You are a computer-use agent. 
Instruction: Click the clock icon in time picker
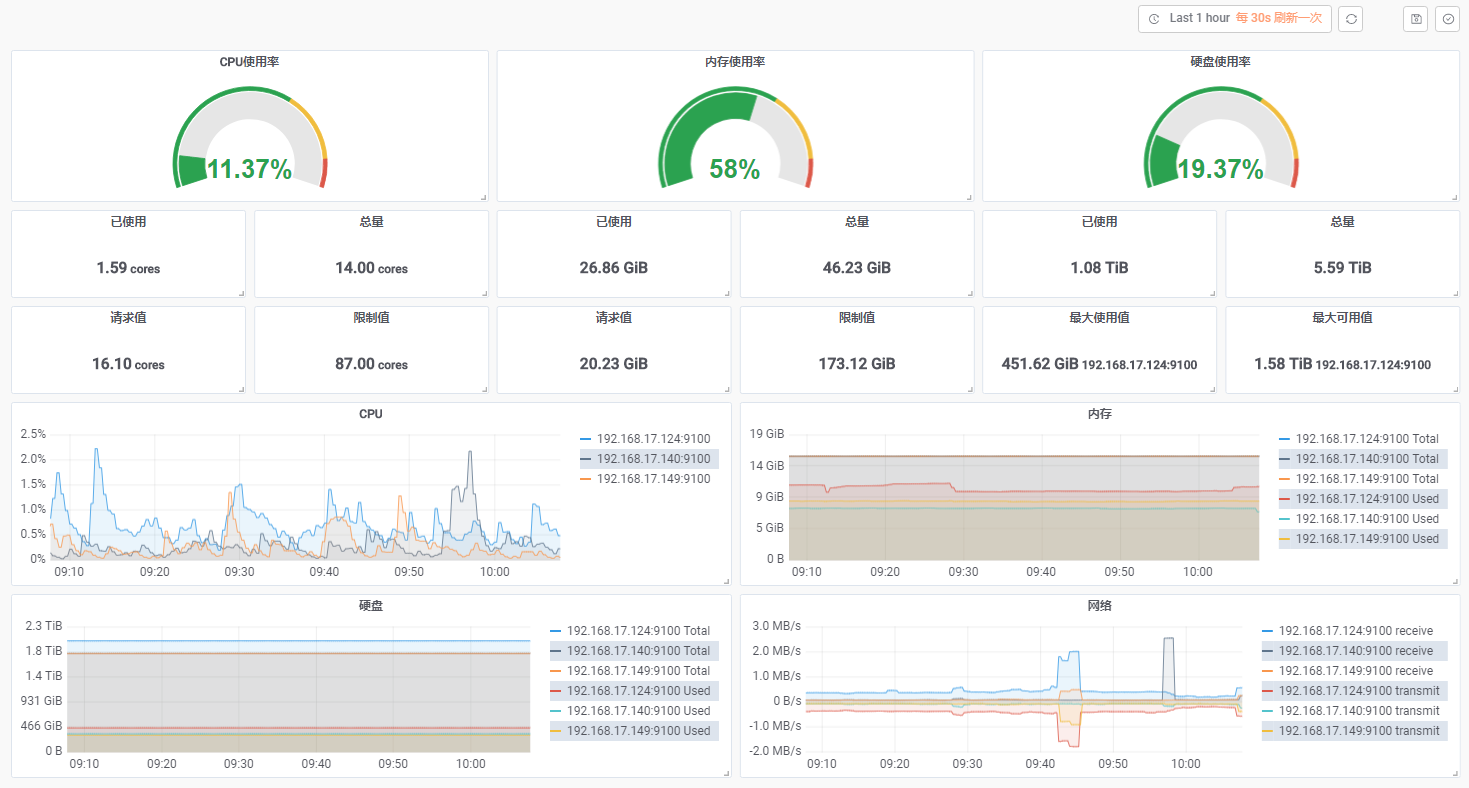(x=1154, y=19)
